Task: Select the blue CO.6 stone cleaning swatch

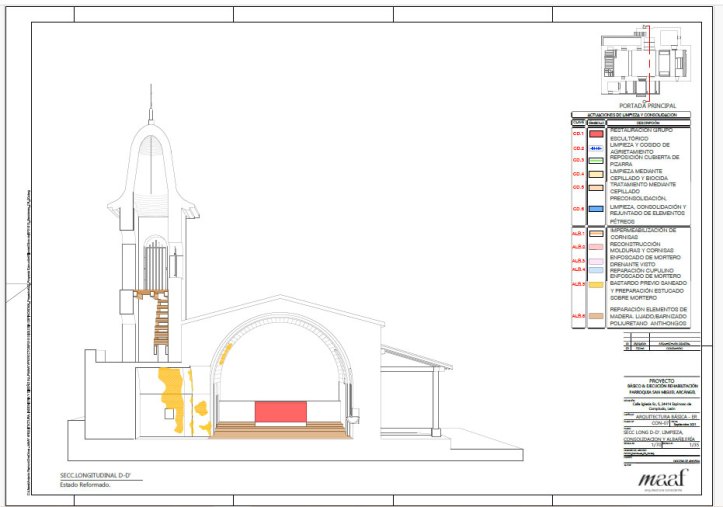Action: (x=593, y=209)
